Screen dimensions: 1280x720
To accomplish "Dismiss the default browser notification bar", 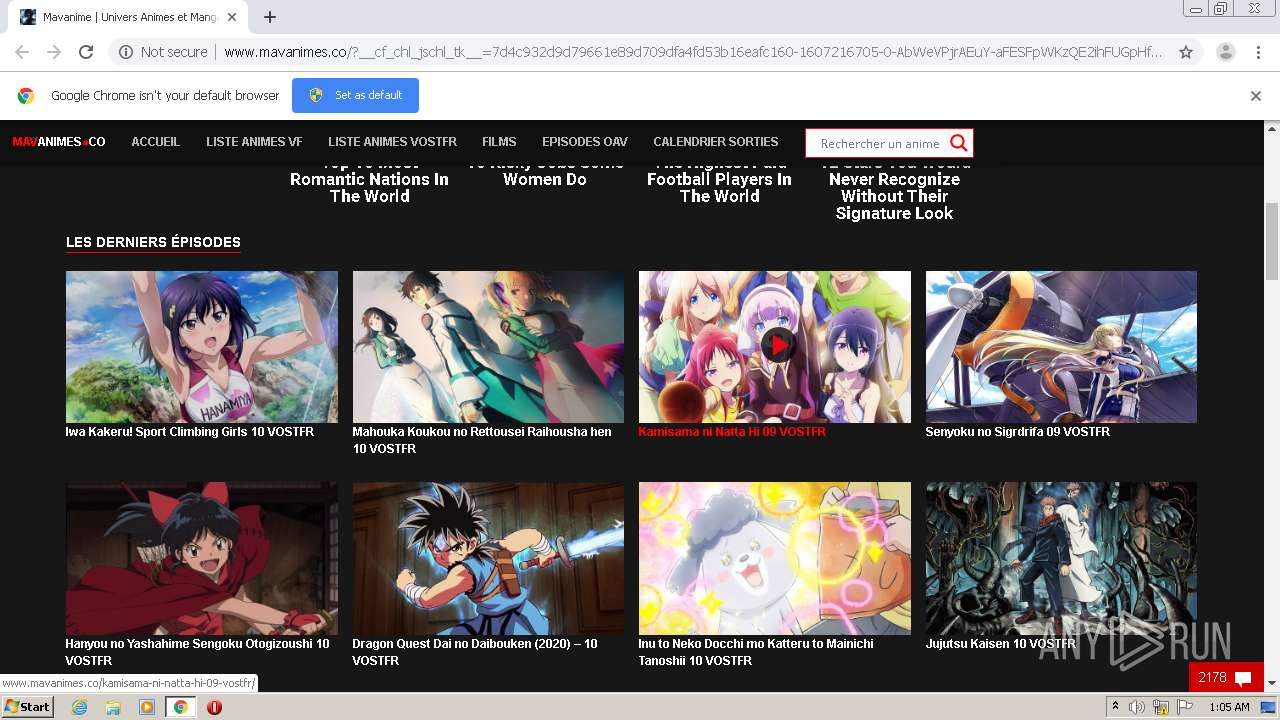I will [1256, 96].
